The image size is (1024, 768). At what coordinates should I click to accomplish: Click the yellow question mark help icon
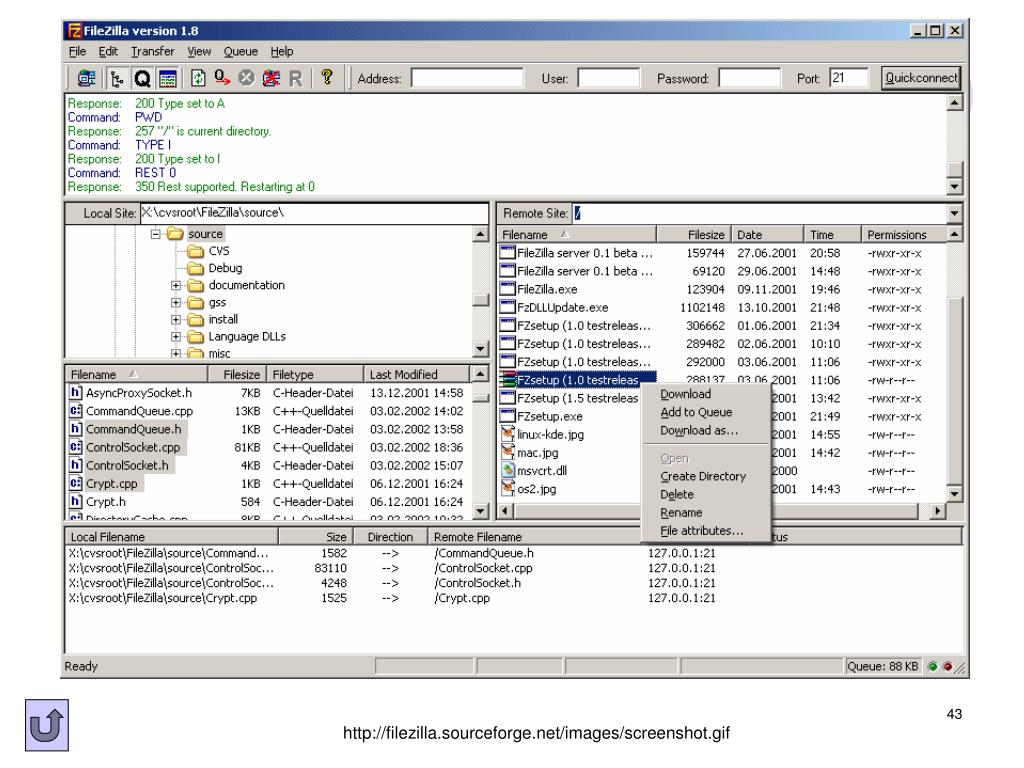(x=327, y=78)
